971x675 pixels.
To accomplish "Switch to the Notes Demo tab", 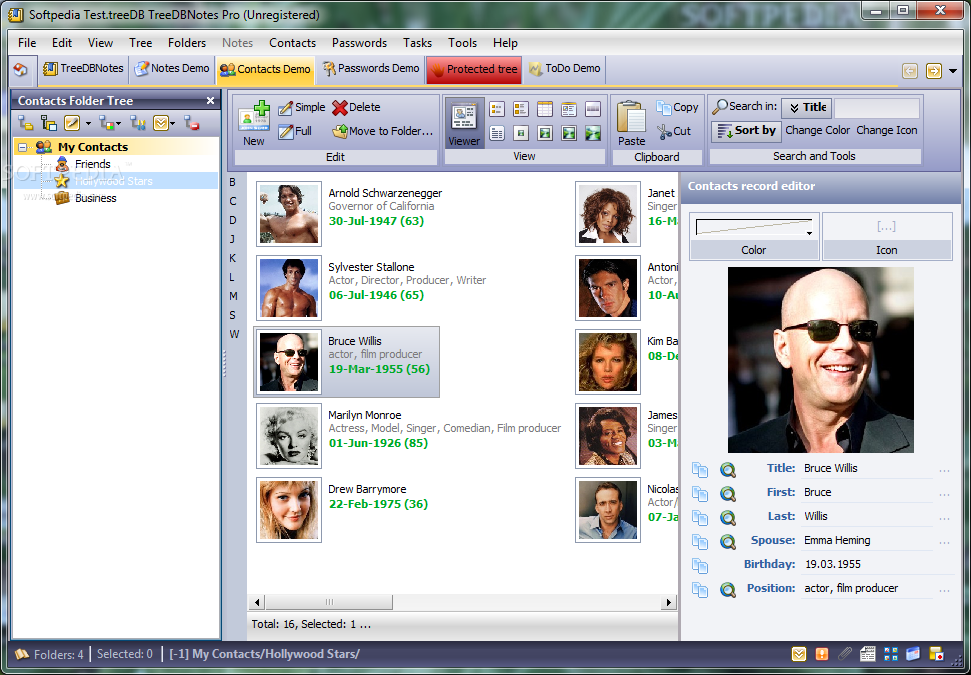I will 172,69.
